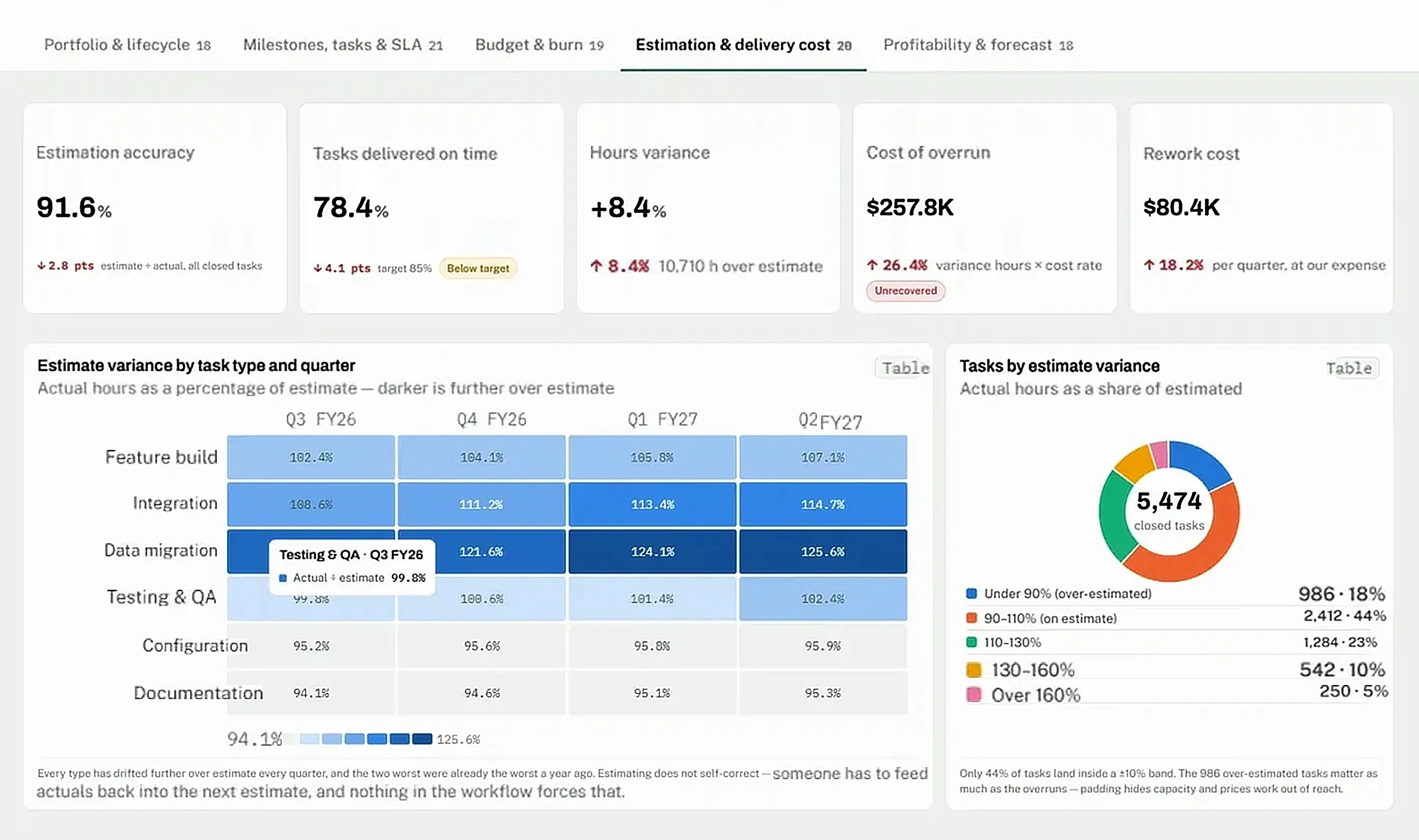Click the Unrecovered badge
The width and height of the screenshot is (1419, 840).
pyautogui.click(x=906, y=291)
